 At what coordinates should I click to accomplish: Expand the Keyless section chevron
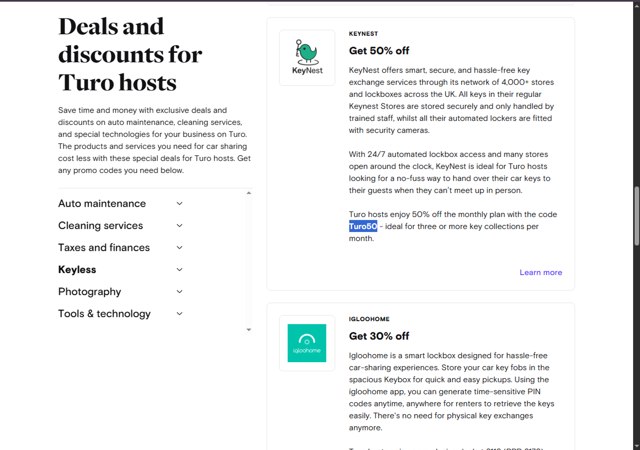click(x=179, y=270)
